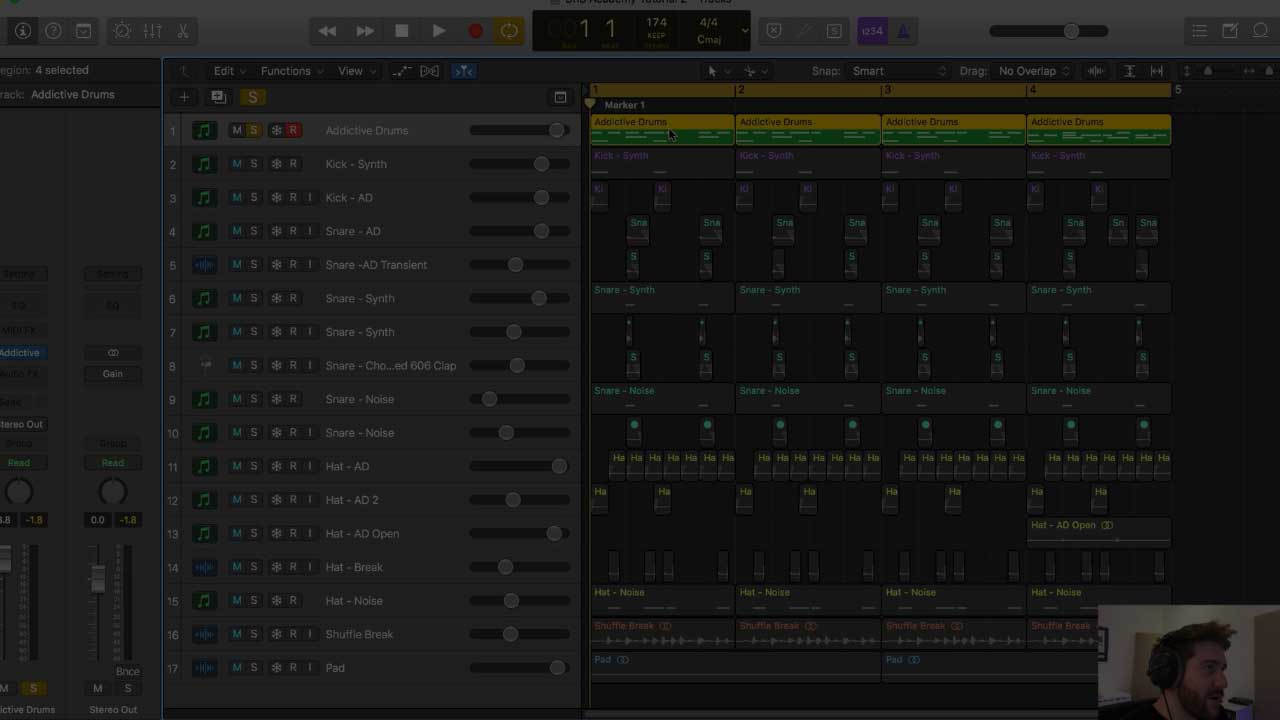The image size is (1280, 720).
Task: Record-enable the Snare - AD track
Action: [293, 231]
